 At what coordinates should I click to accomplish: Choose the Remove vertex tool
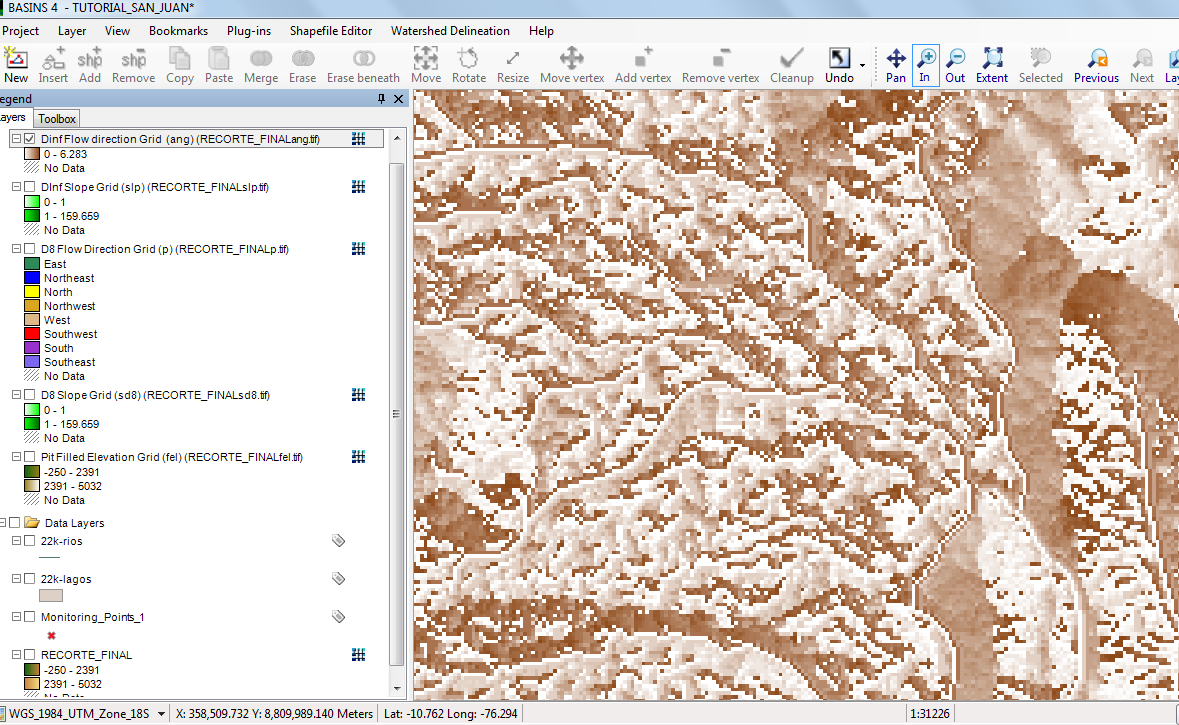pyautogui.click(x=720, y=65)
